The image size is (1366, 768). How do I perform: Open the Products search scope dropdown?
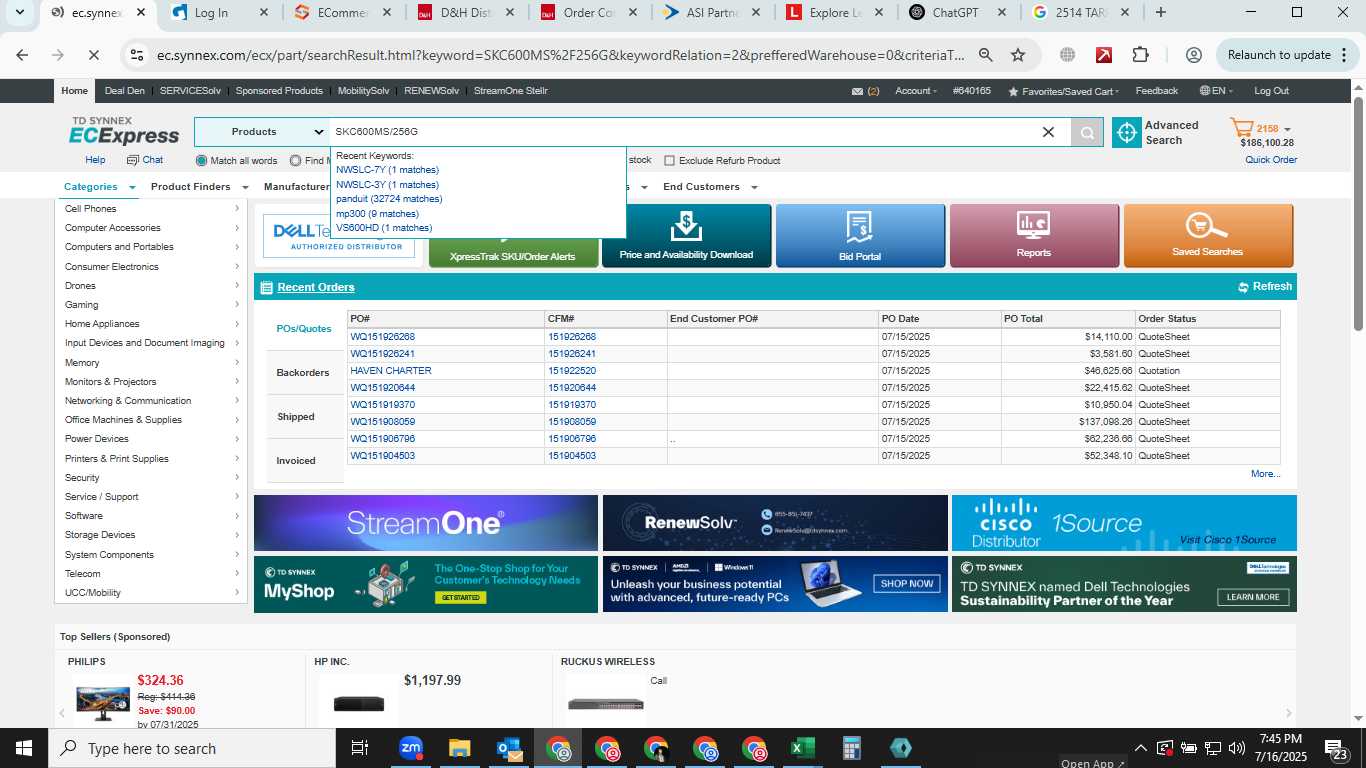[x=262, y=132]
